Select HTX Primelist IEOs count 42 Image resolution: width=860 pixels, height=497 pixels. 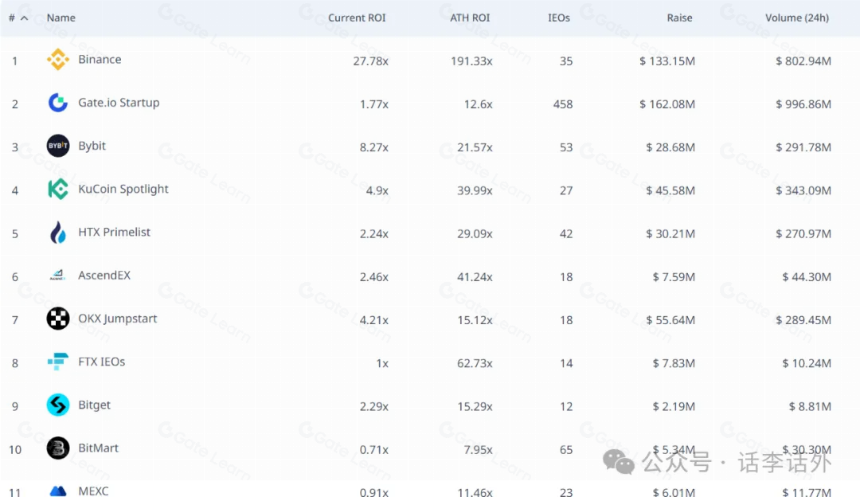click(566, 234)
